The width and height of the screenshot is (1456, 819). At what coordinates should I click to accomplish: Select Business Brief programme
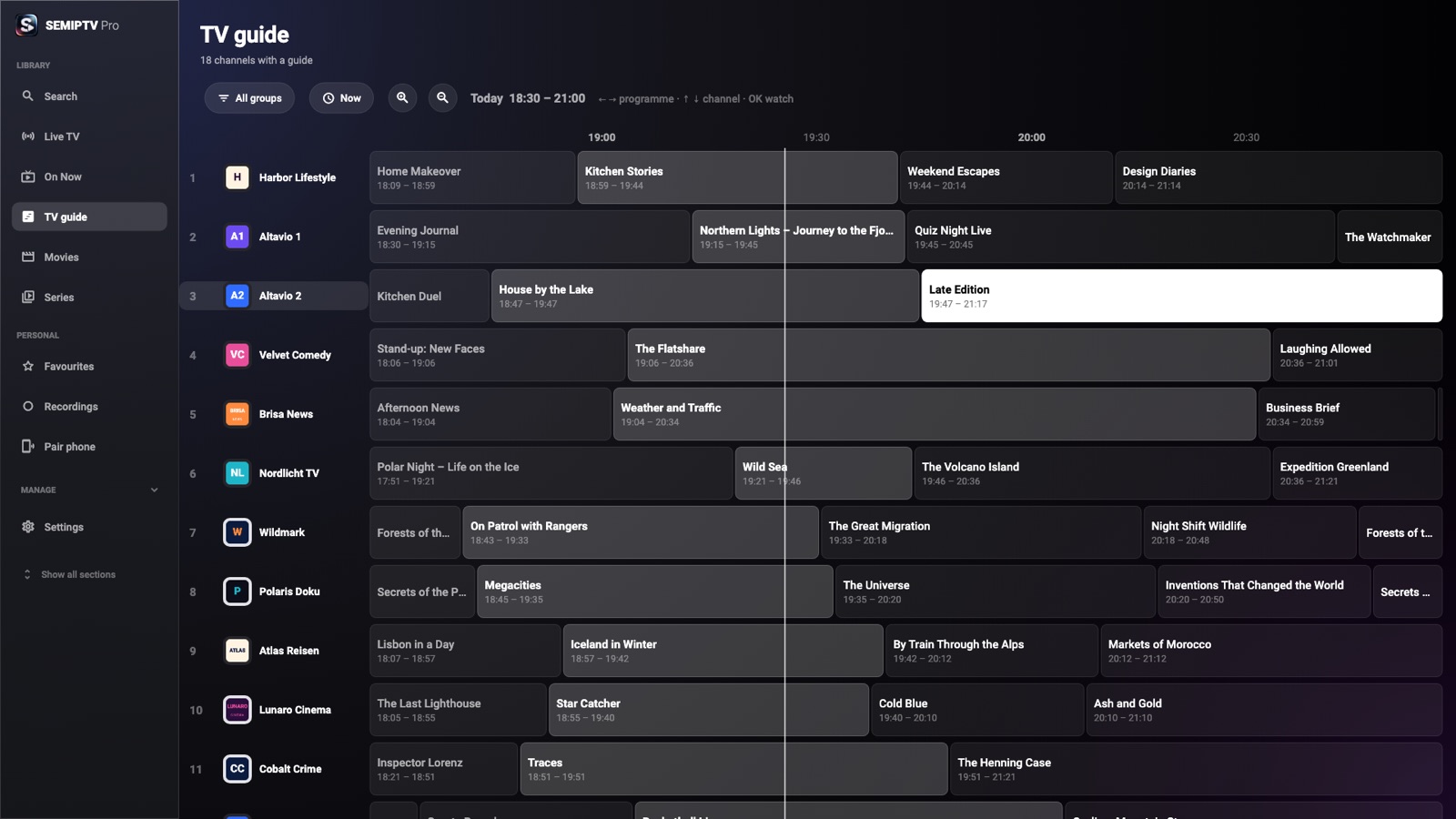point(1347,414)
